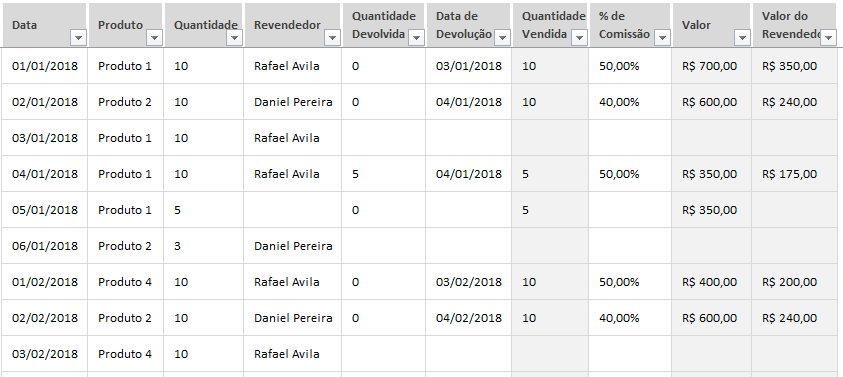Image resolution: width=843 pixels, height=377 pixels.
Task: Open the Data de Devolução filter dropdown
Action: click(x=502, y=38)
